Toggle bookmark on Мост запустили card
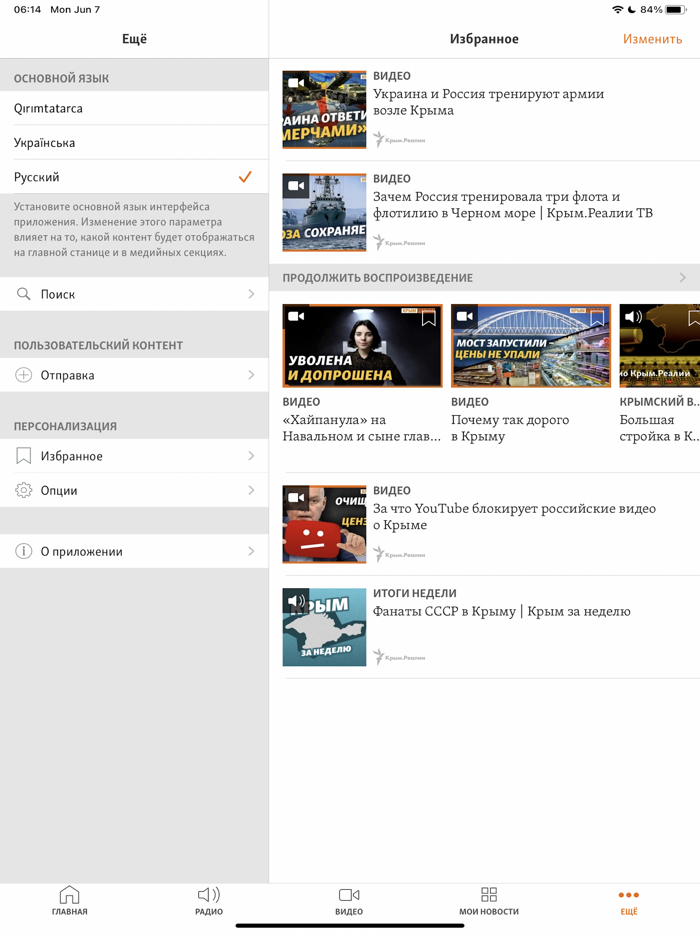This screenshot has width=700, height=934. pyautogui.click(x=597, y=318)
